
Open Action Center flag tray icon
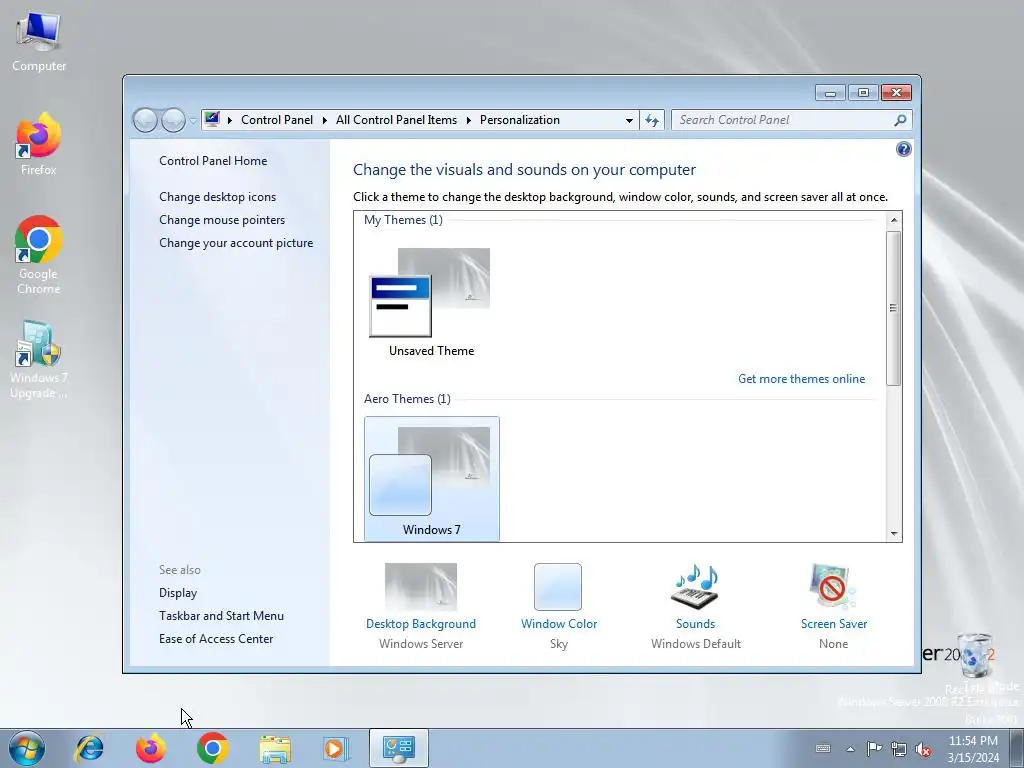tap(874, 749)
